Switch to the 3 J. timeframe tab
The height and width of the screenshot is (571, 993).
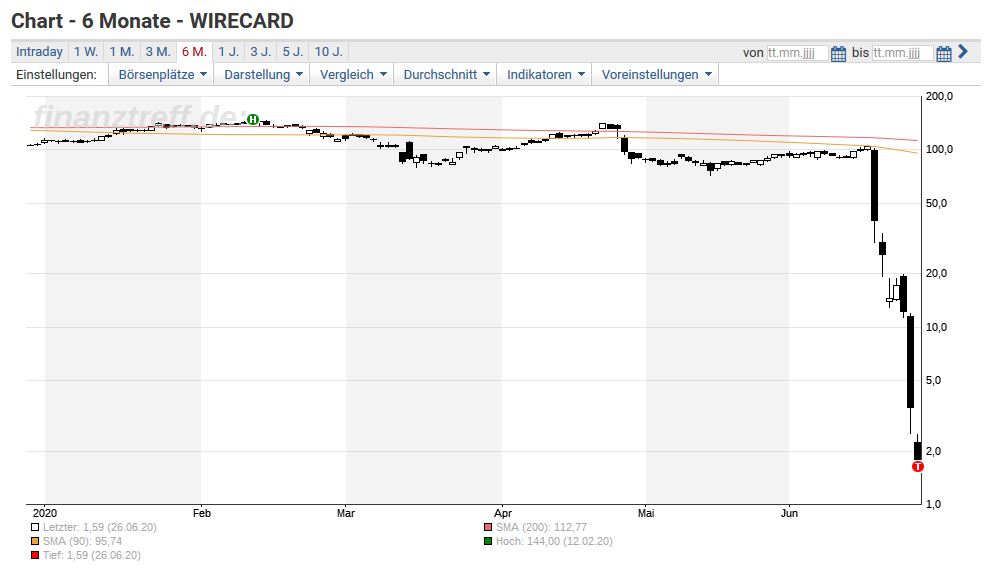(x=260, y=52)
